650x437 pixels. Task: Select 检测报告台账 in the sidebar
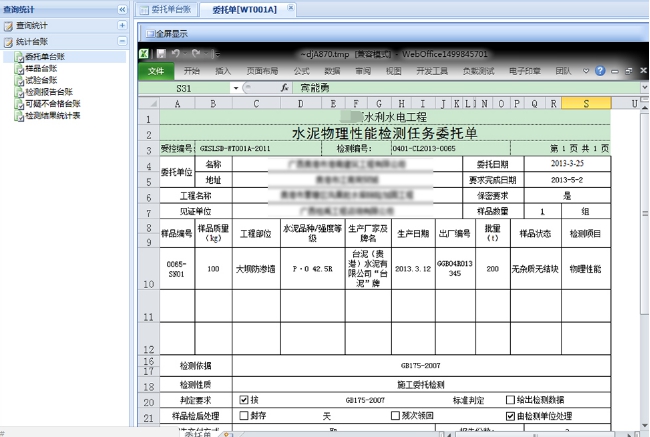(x=48, y=92)
